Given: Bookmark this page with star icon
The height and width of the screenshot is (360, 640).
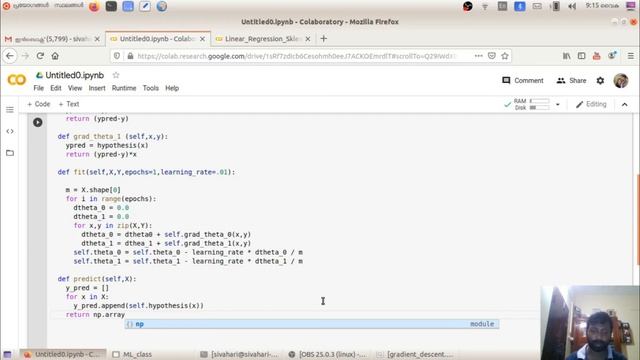Looking at the screenshot, I should tap(505, 56).
